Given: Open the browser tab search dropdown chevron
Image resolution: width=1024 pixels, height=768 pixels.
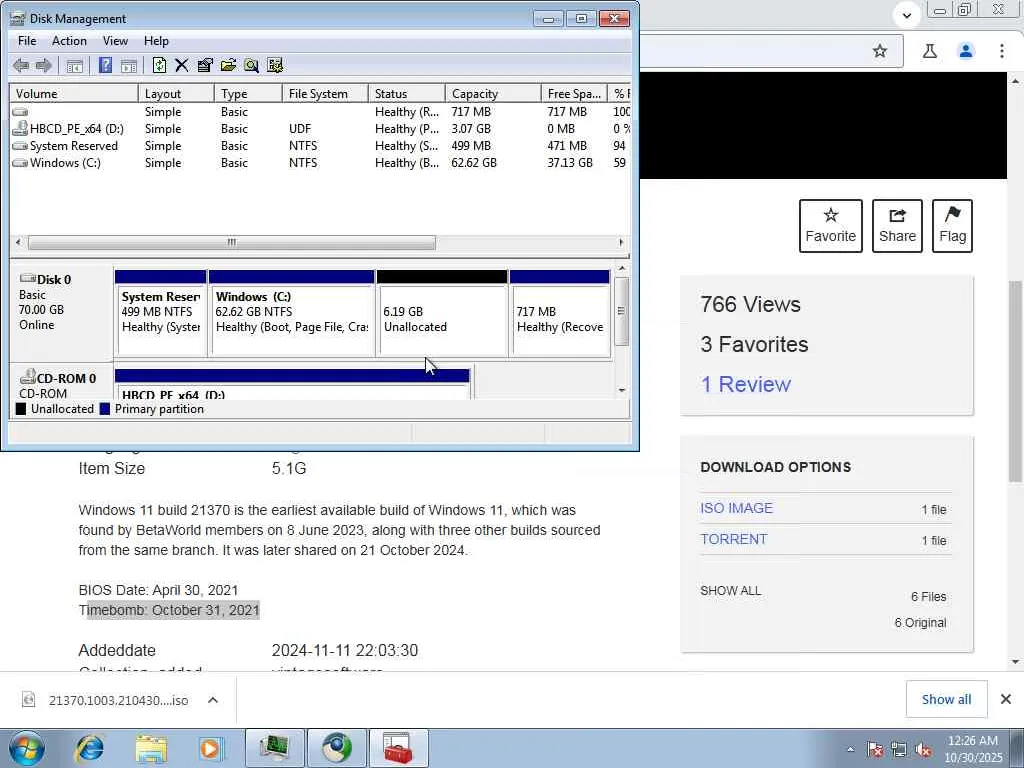Looking at the screenshot, I should point(906,15).
